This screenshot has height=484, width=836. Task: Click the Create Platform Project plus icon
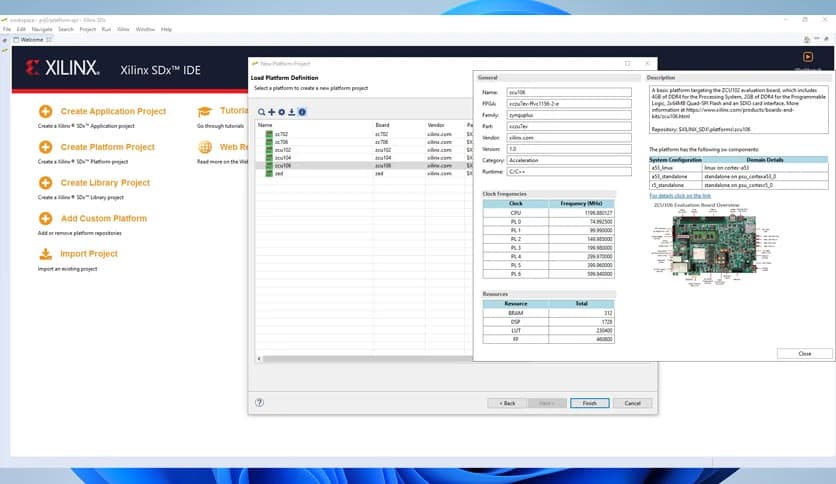click(45, 147)
